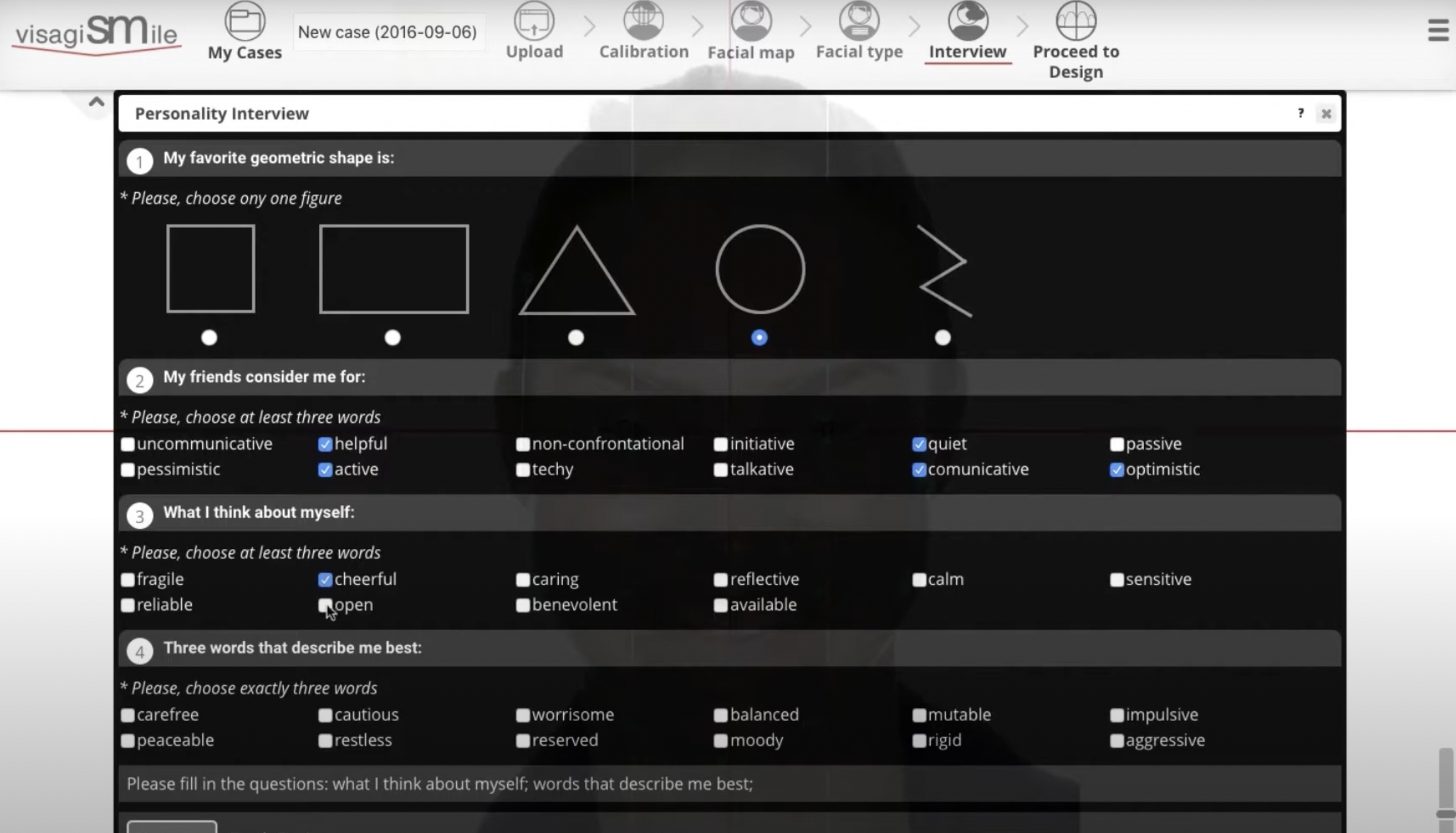Click the triangle shape figure
The image size is (1456, 833).
tap(577, 270)
